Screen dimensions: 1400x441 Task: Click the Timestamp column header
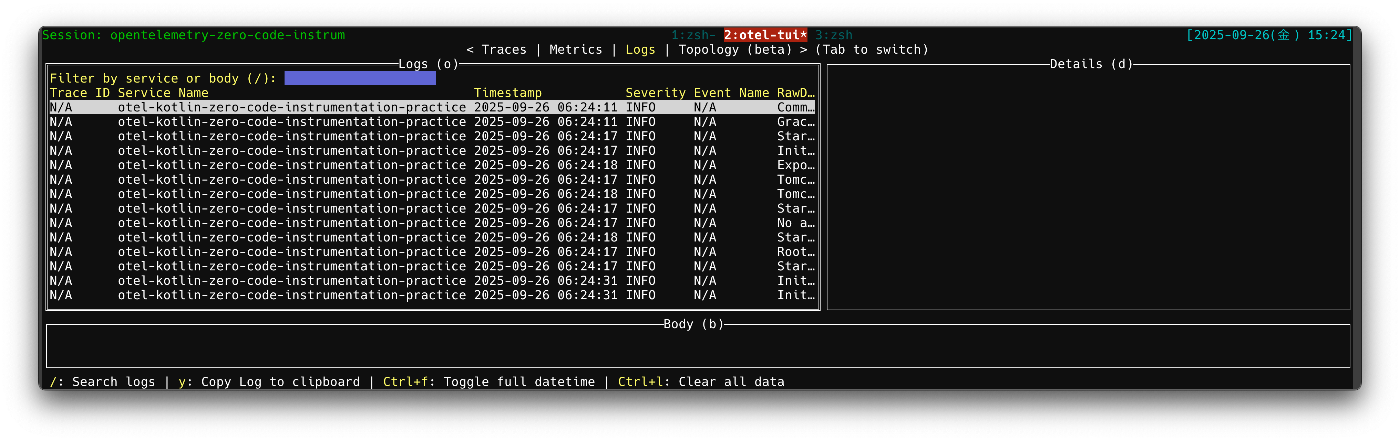click(508, 93)
